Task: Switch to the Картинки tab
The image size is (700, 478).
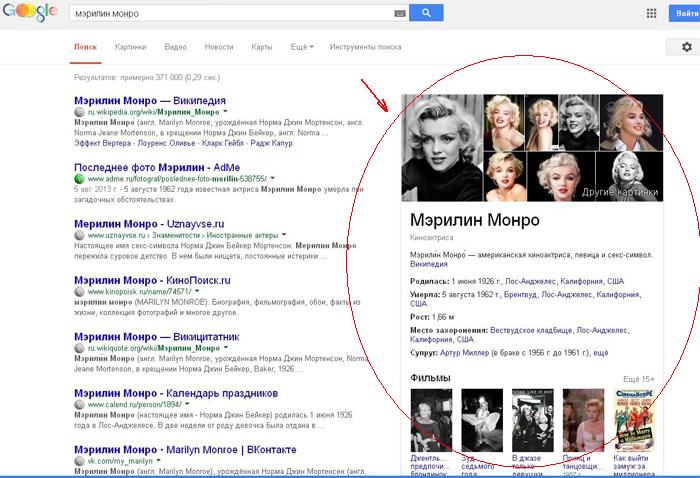Action: pos(130,47)
